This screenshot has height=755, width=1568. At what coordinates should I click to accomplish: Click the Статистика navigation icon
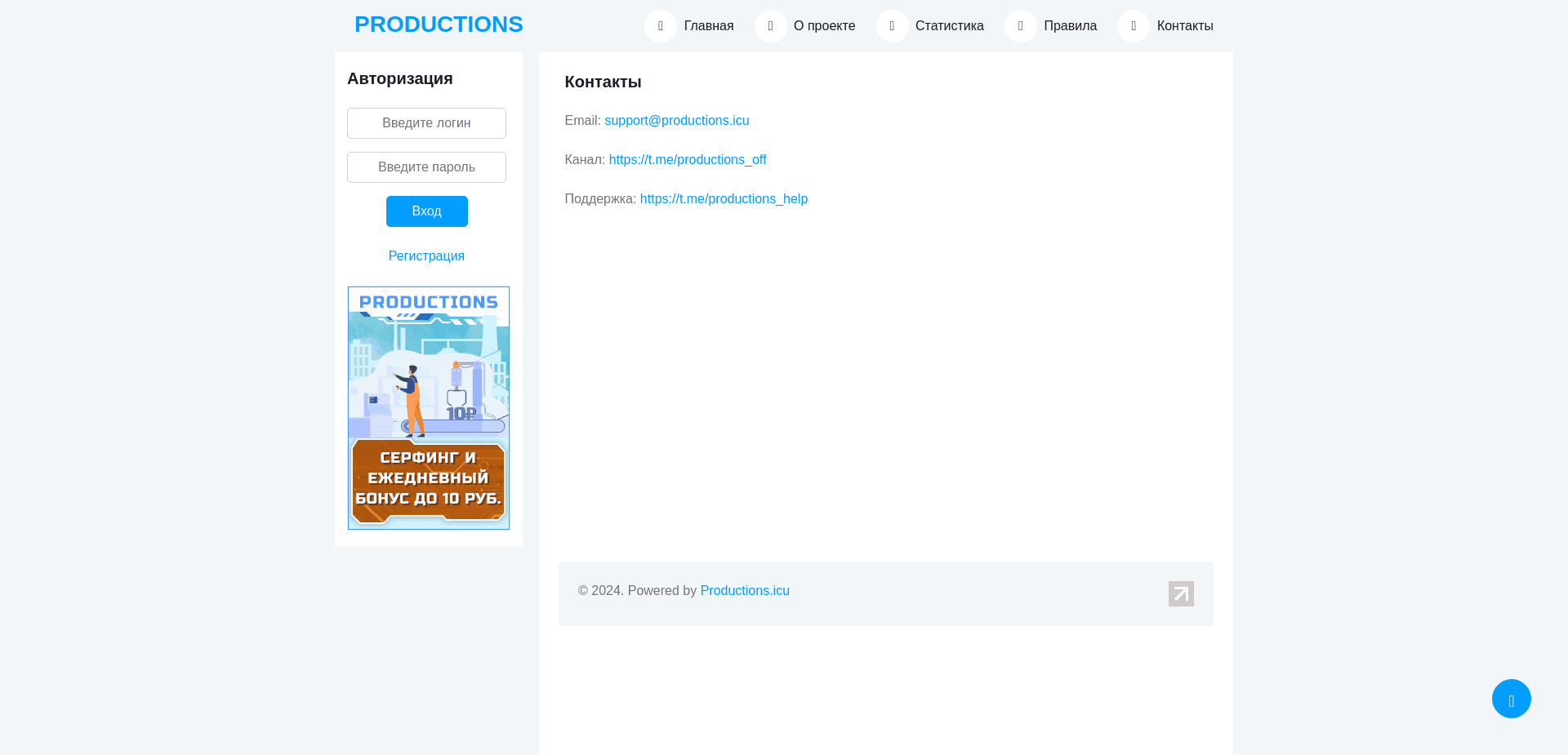tap(892, 25)
